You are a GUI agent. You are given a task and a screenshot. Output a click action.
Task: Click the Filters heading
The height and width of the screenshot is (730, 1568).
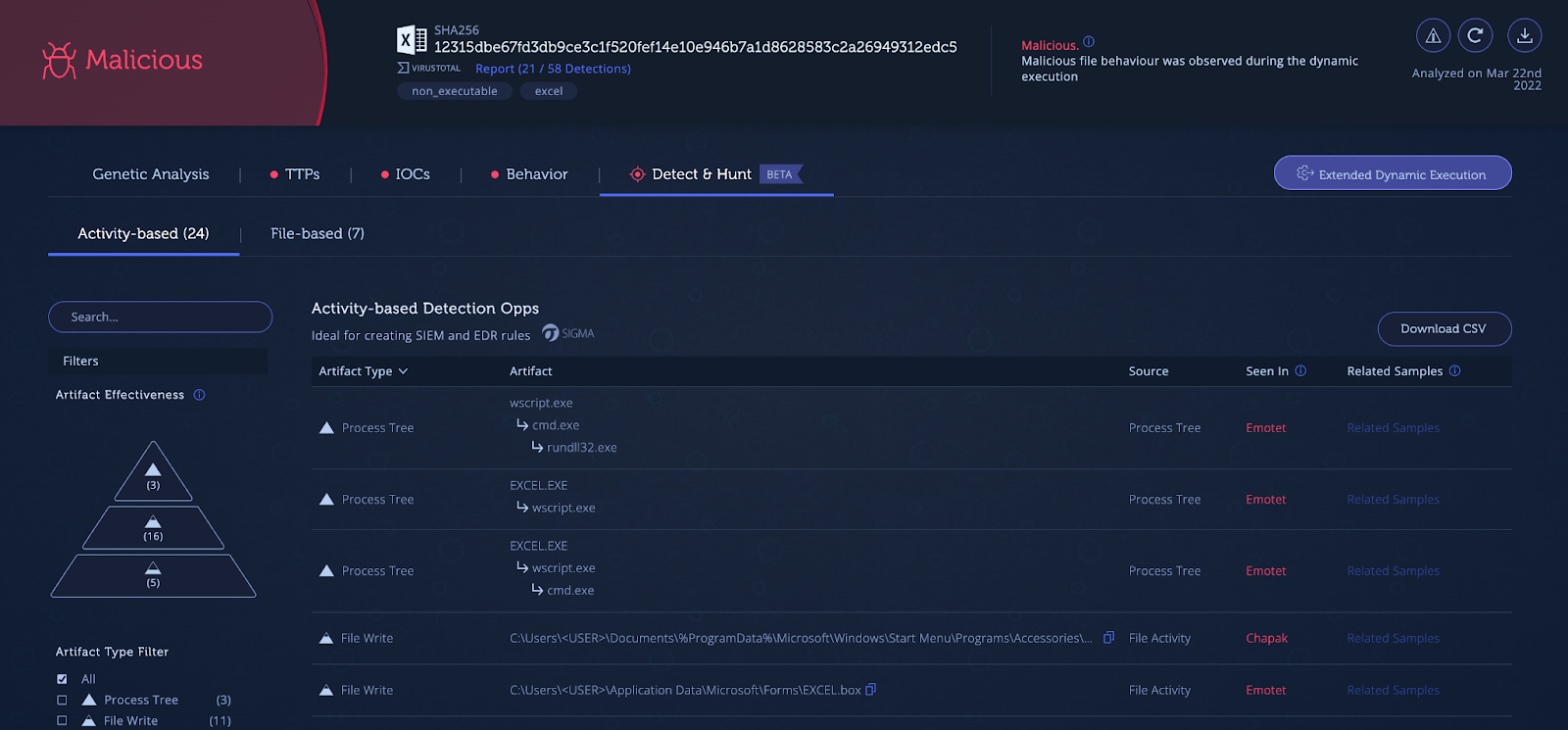[80, 361]
